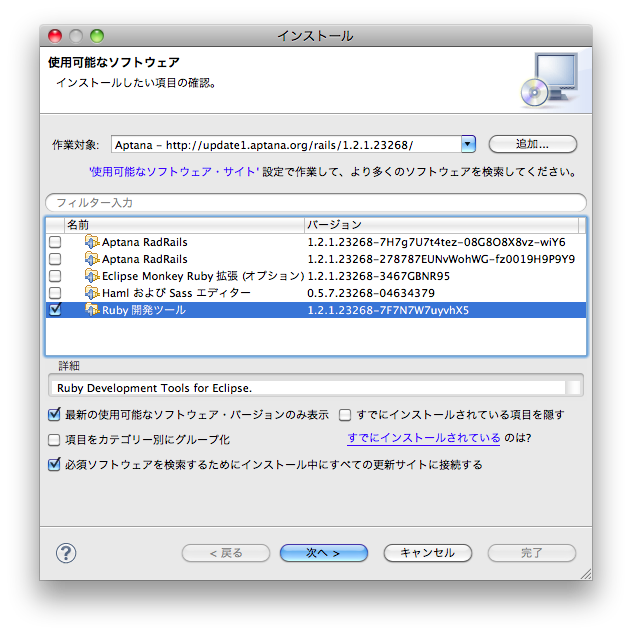Viewport: 632px width, 635px height.
Task: Click the Eclipse Monkey Ruby feature icon
Action: point(92,276)
